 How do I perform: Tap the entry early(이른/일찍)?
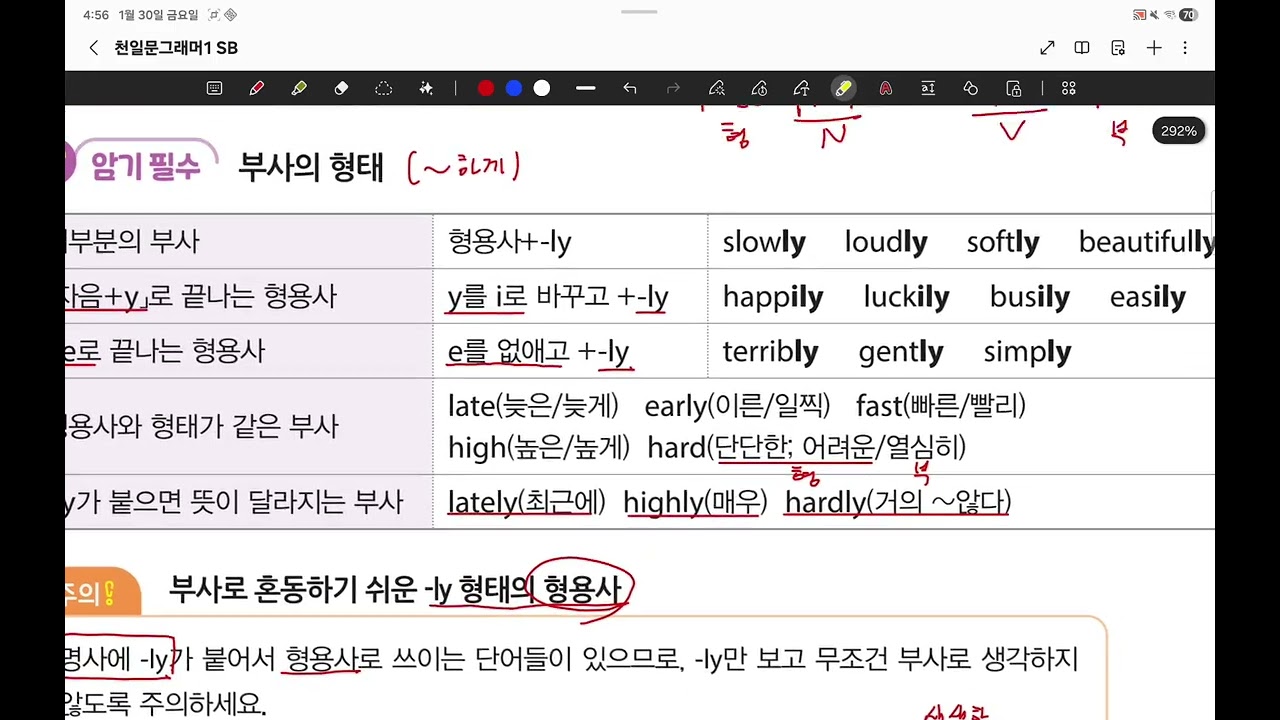pos(737,406)
